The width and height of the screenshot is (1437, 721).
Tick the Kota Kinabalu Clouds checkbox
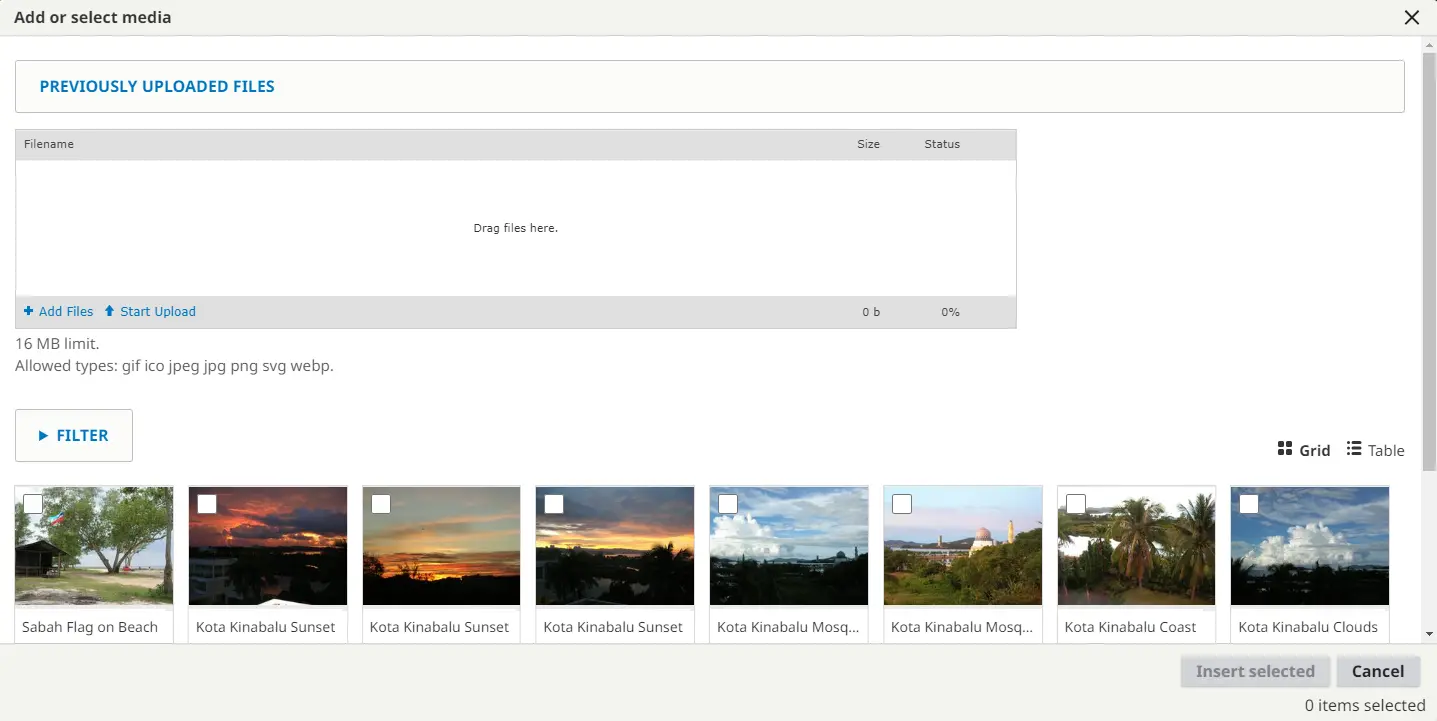point(1249,504)
